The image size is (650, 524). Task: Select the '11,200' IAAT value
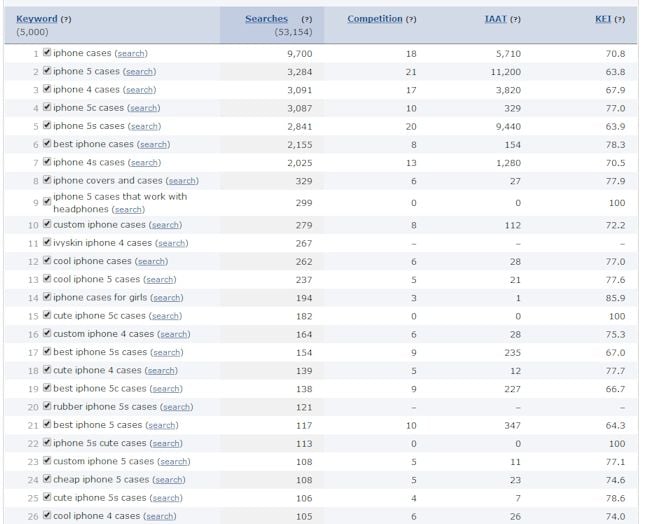click(x=506, y=72)
